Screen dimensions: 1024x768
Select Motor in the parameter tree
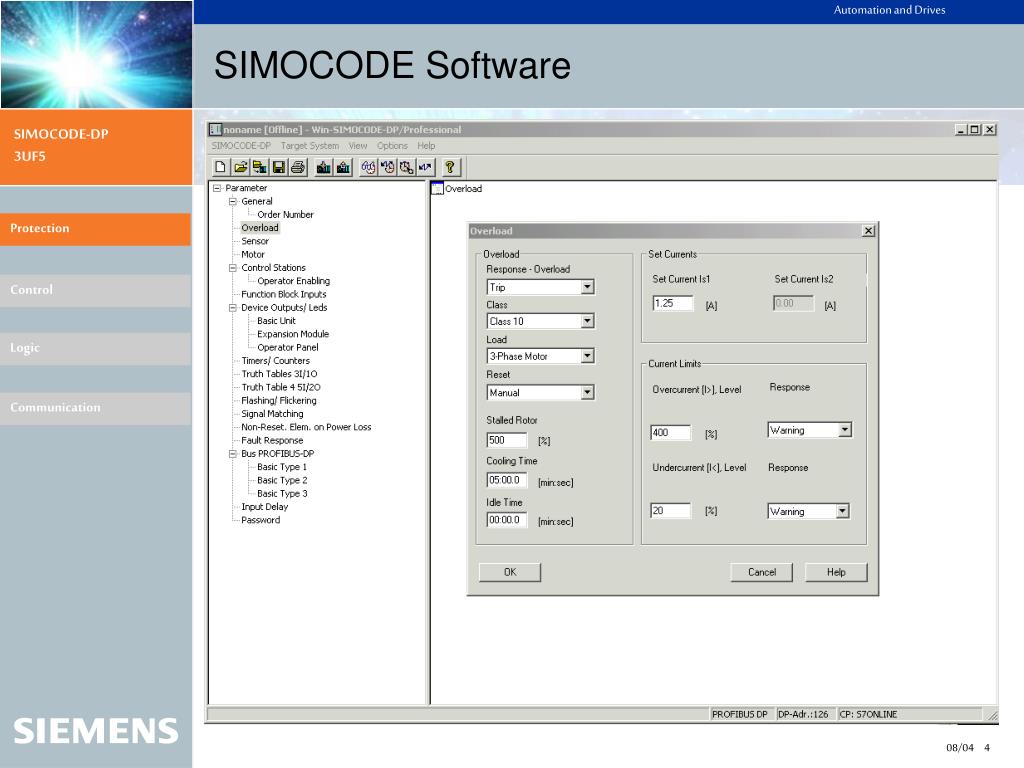click(x=253, y=255)
